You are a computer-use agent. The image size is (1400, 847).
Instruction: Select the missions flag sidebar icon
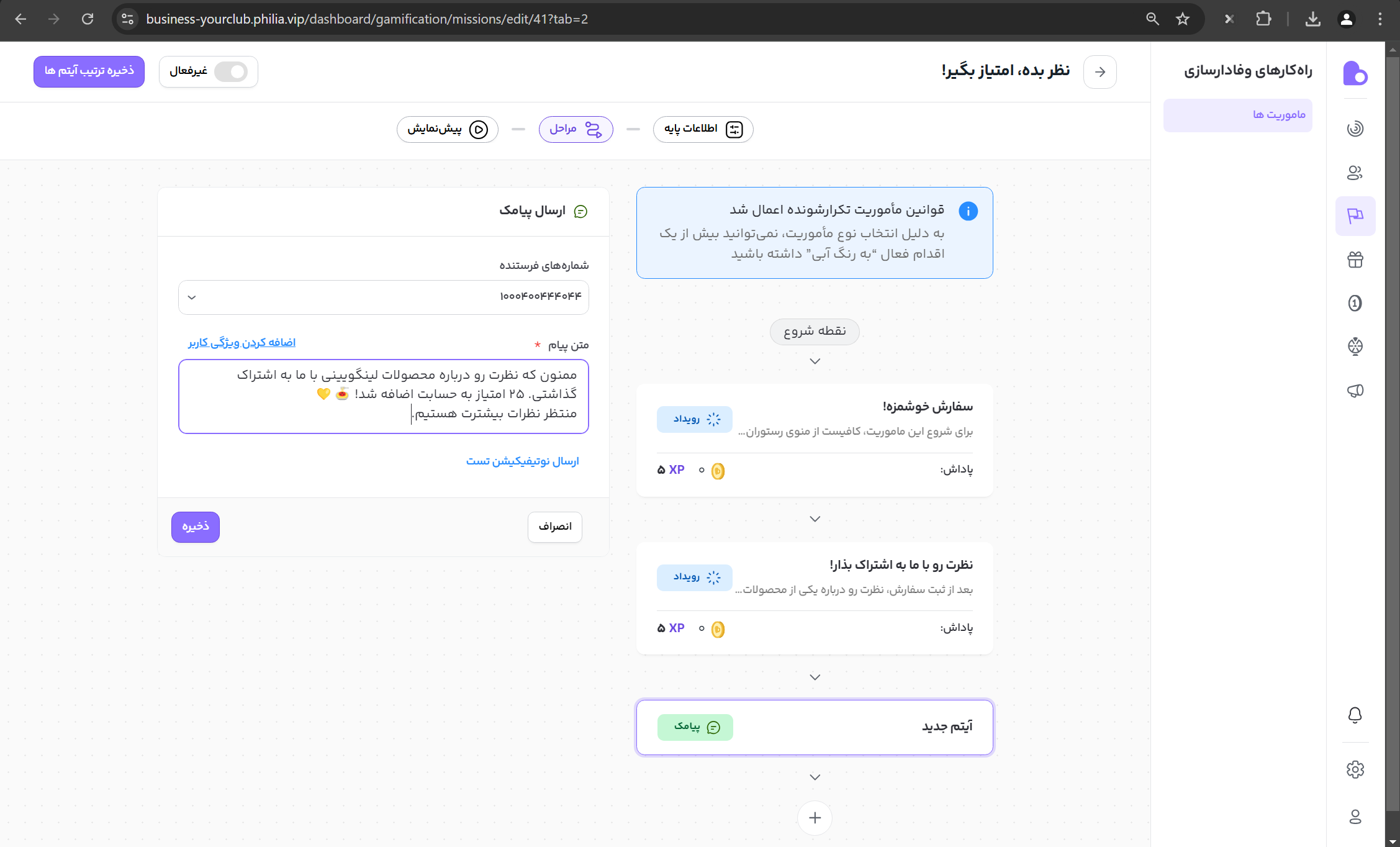(1355, 215)
